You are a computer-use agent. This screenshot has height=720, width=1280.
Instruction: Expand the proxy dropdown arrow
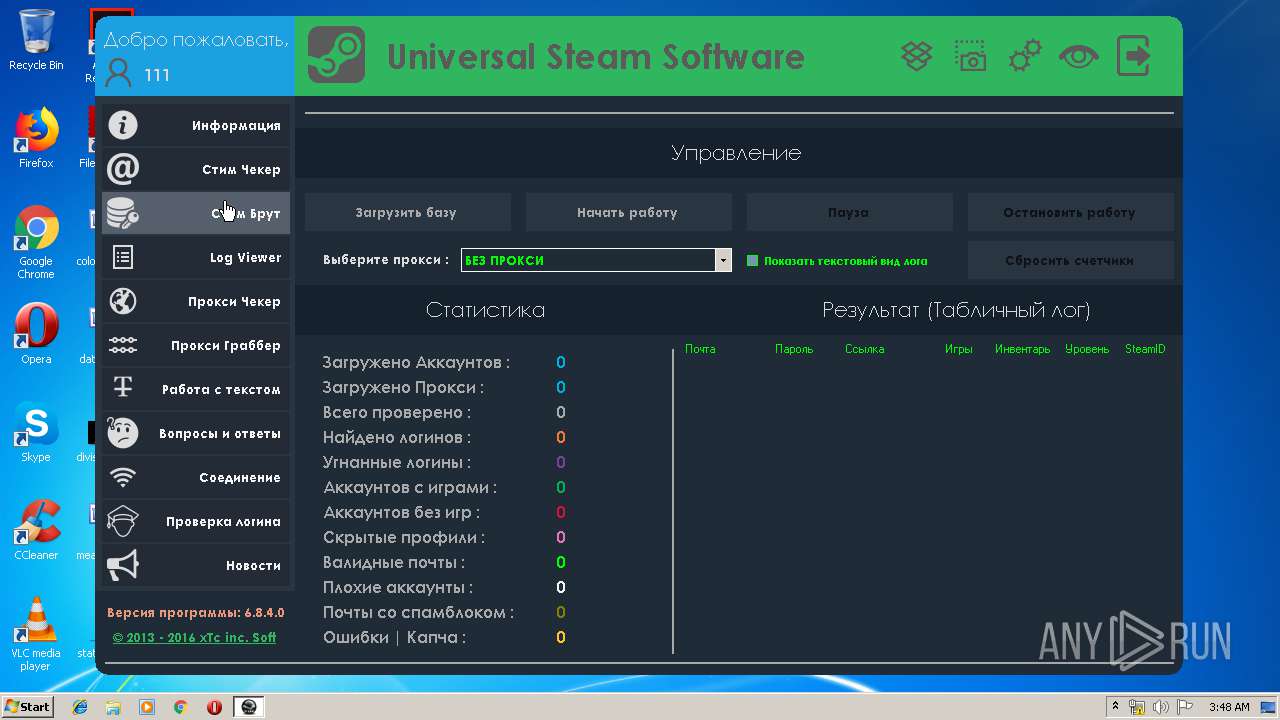tap(723, 260)
